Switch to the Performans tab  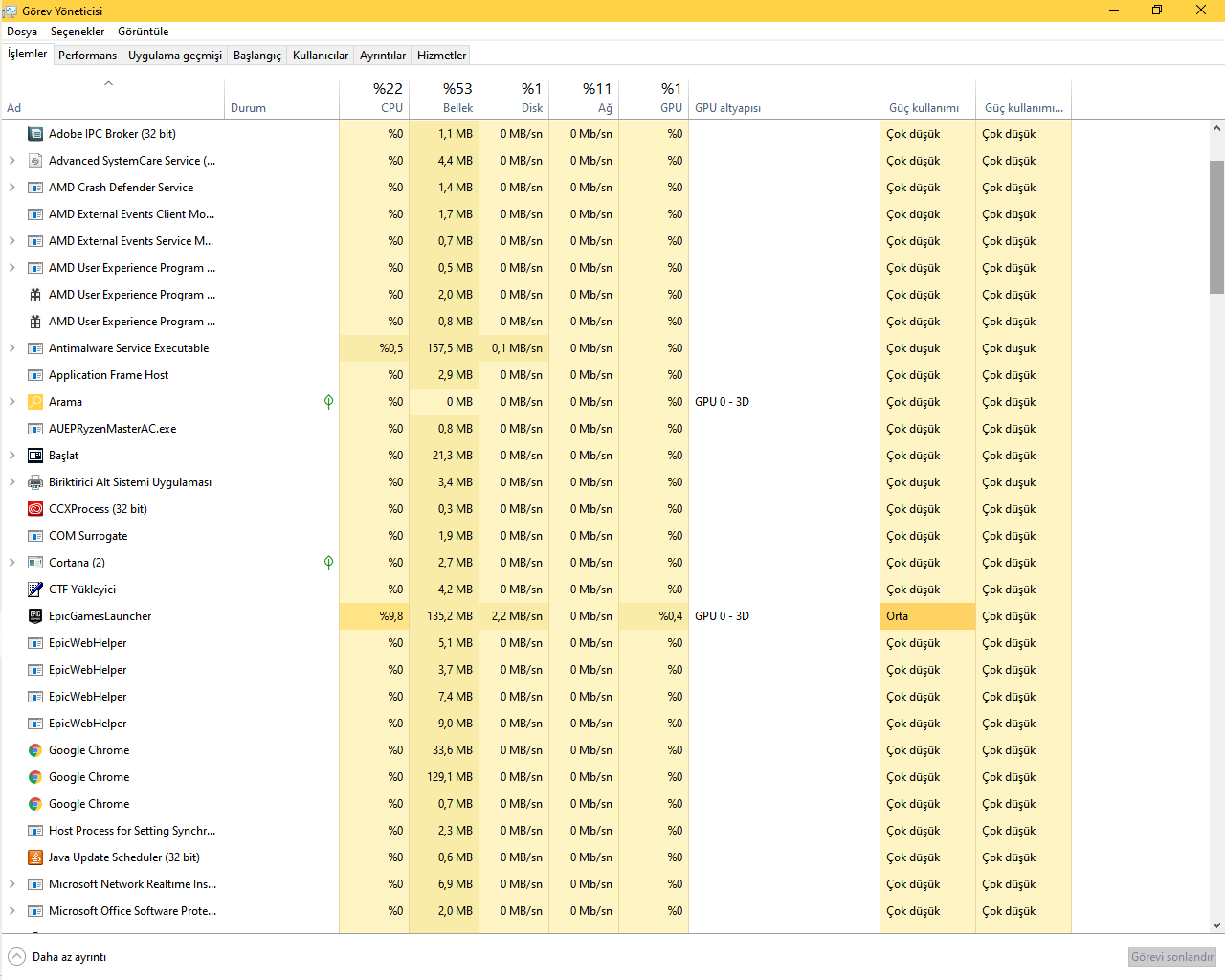[87, 56]
